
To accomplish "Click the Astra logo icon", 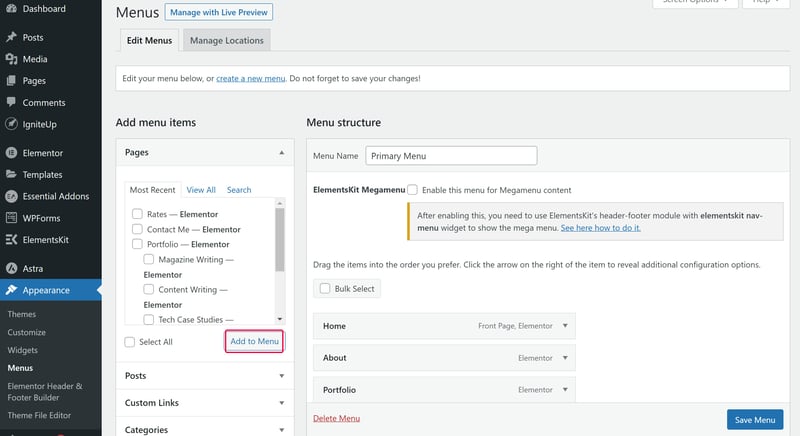I will (11, 268).
